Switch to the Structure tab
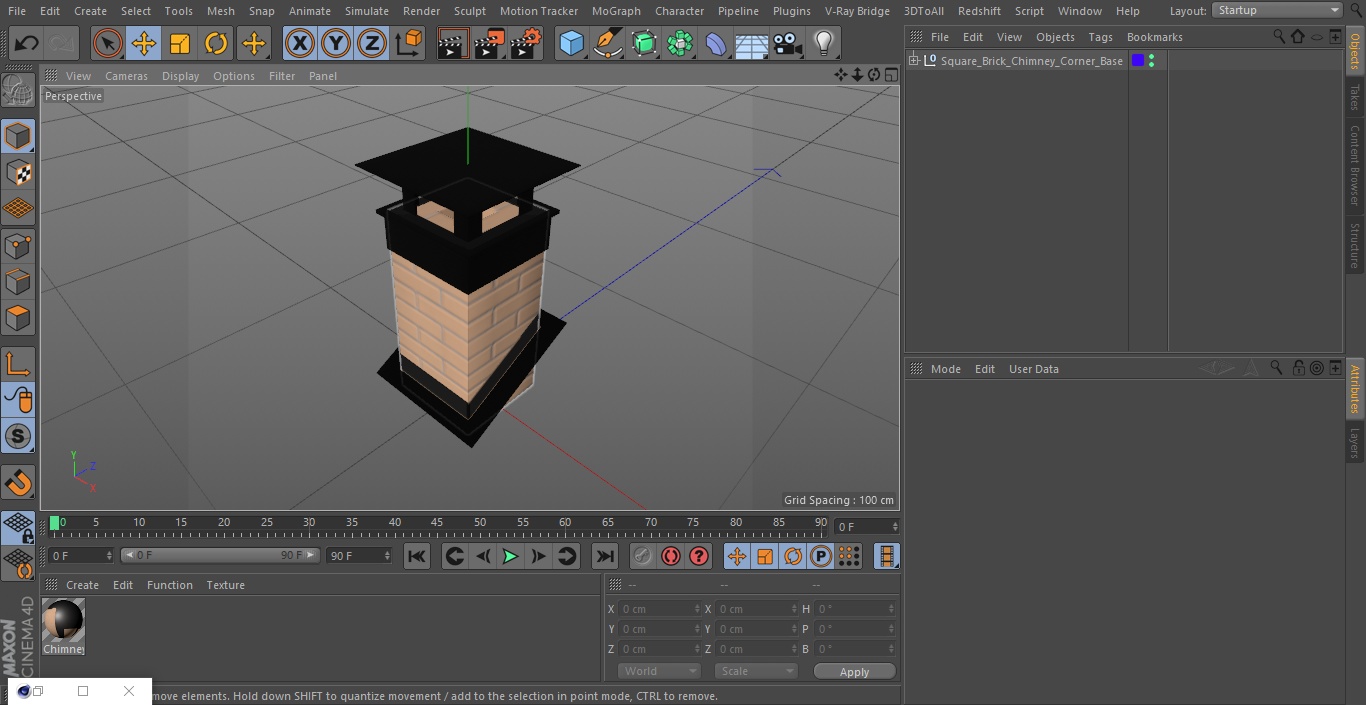 [1355, 246]
